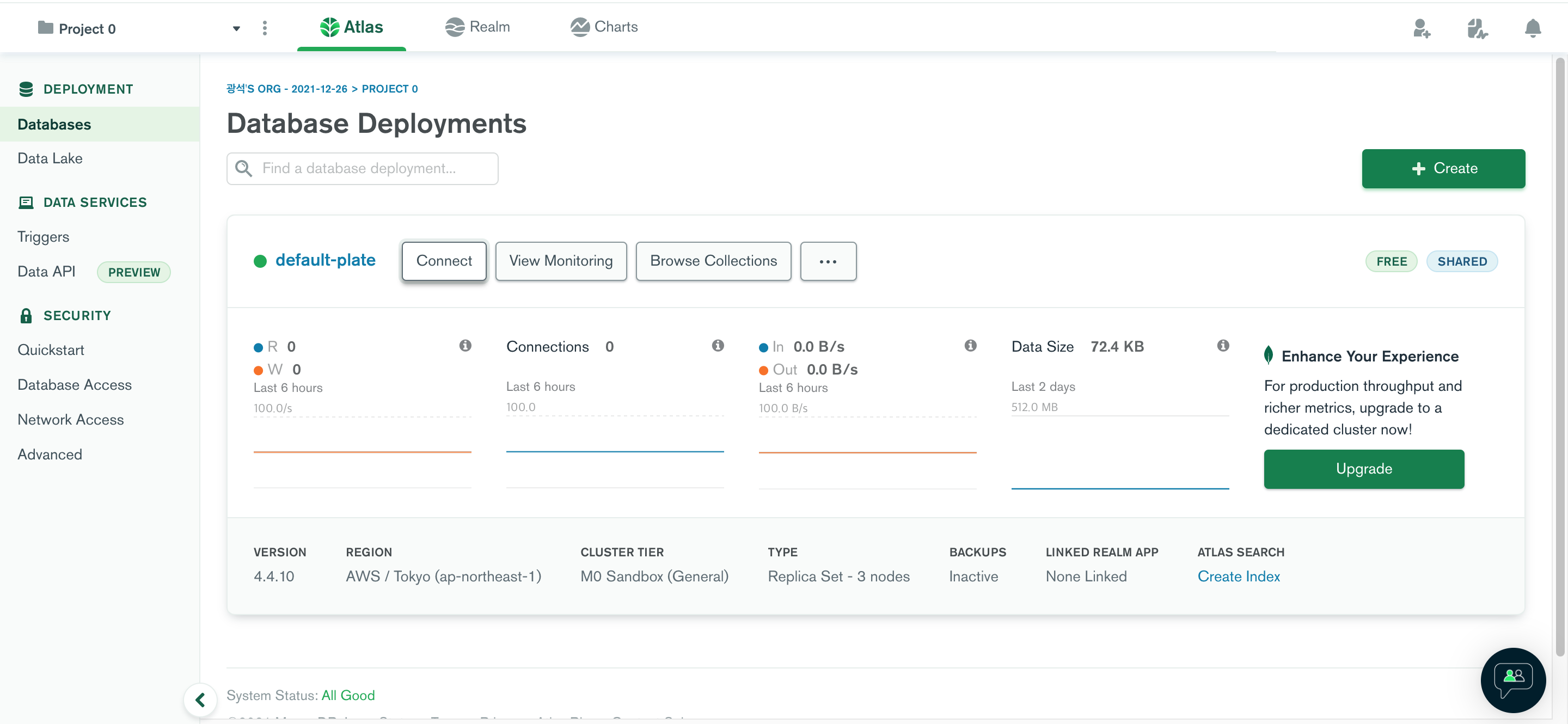Click the 'AWS / Tokyo (ap-northeast-1)' region value
Viewport: 1568px width, 724px height.
tap(443, 576)
